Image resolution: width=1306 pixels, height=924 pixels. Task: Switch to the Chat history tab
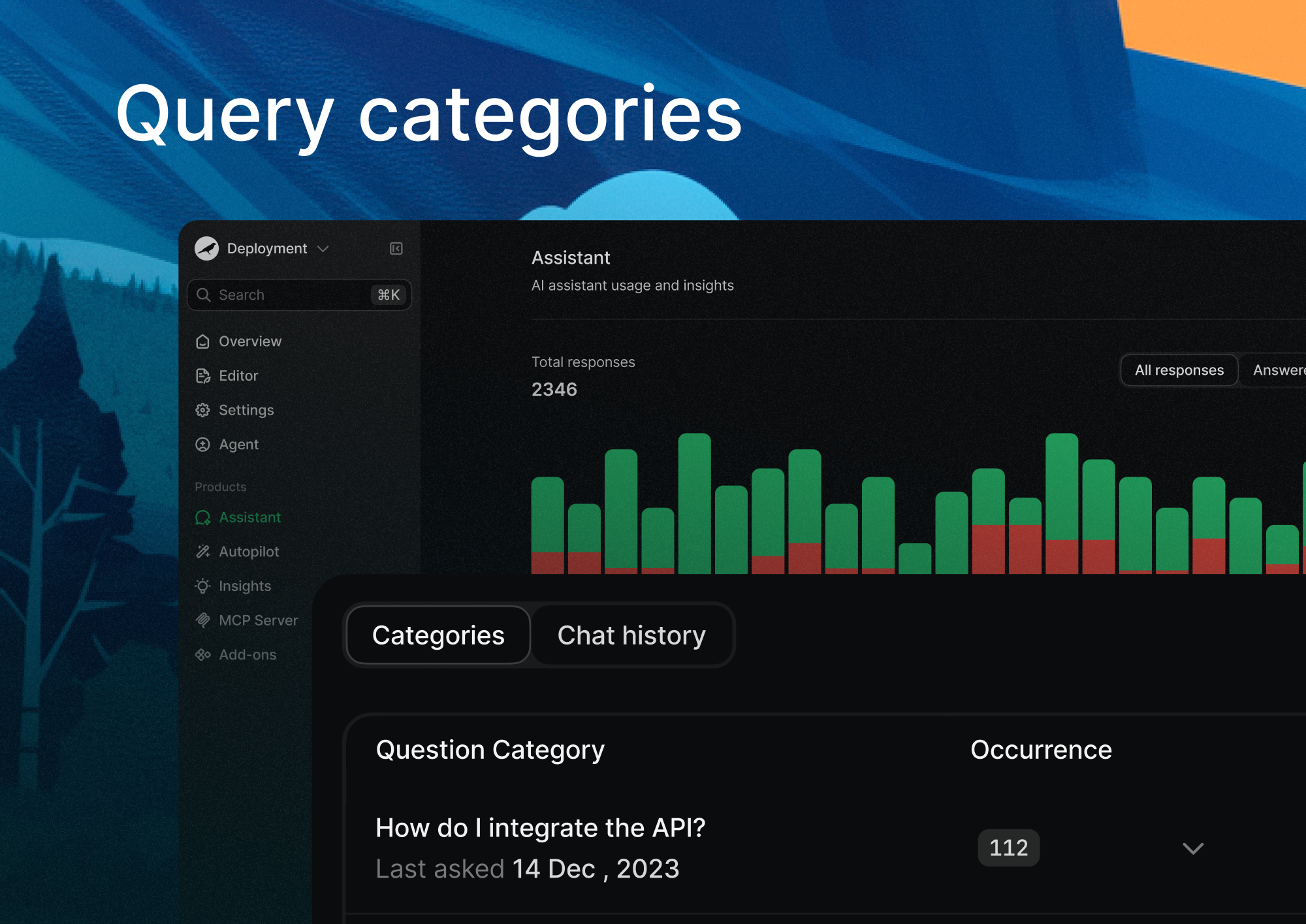[x=631, y=635]
